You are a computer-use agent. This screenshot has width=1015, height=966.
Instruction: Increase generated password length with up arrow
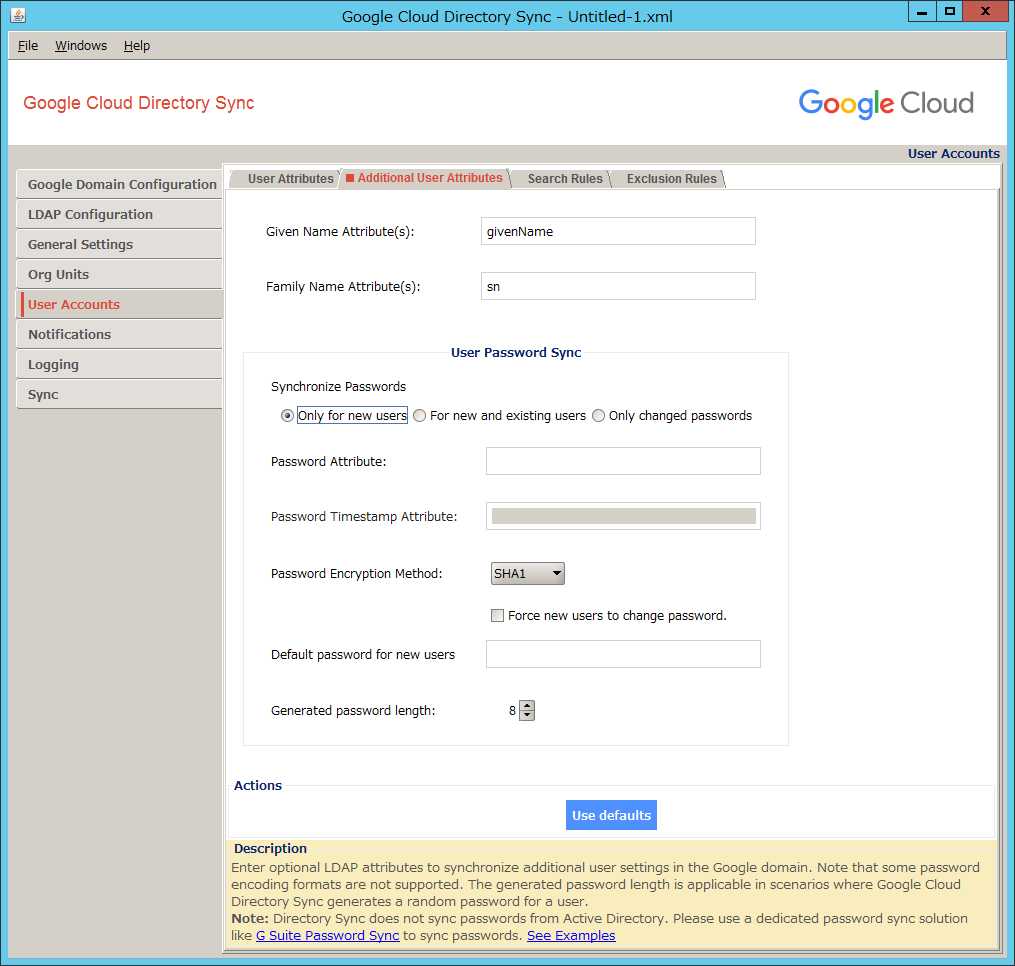tap(528, 706)
